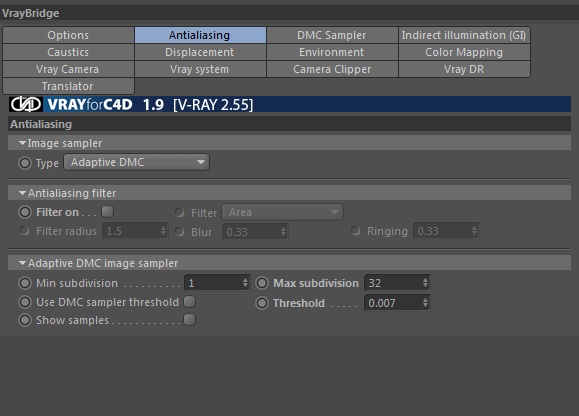Click the Ringing animation circle

coord(355,231)
